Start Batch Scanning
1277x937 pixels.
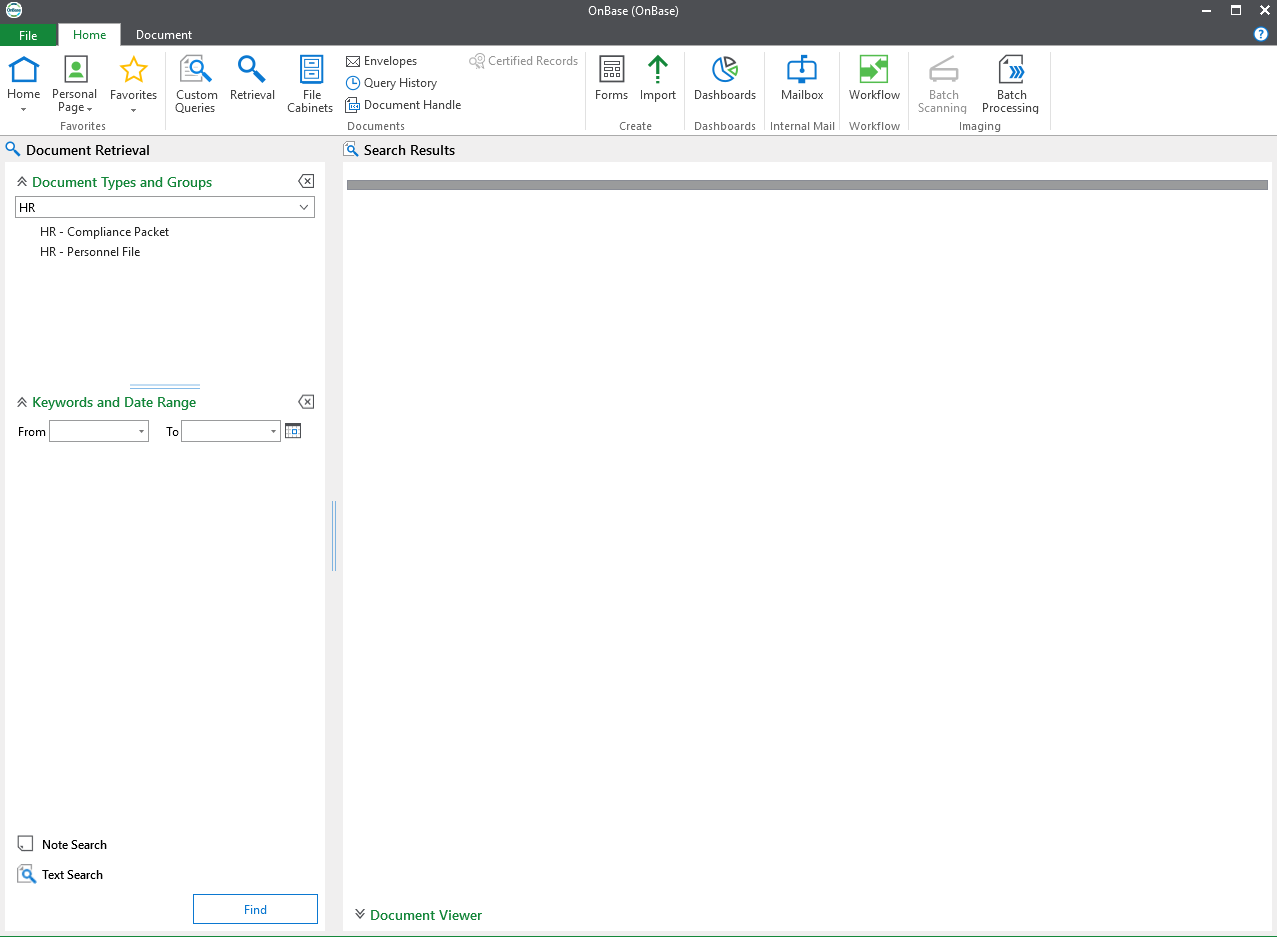point(943,85)
